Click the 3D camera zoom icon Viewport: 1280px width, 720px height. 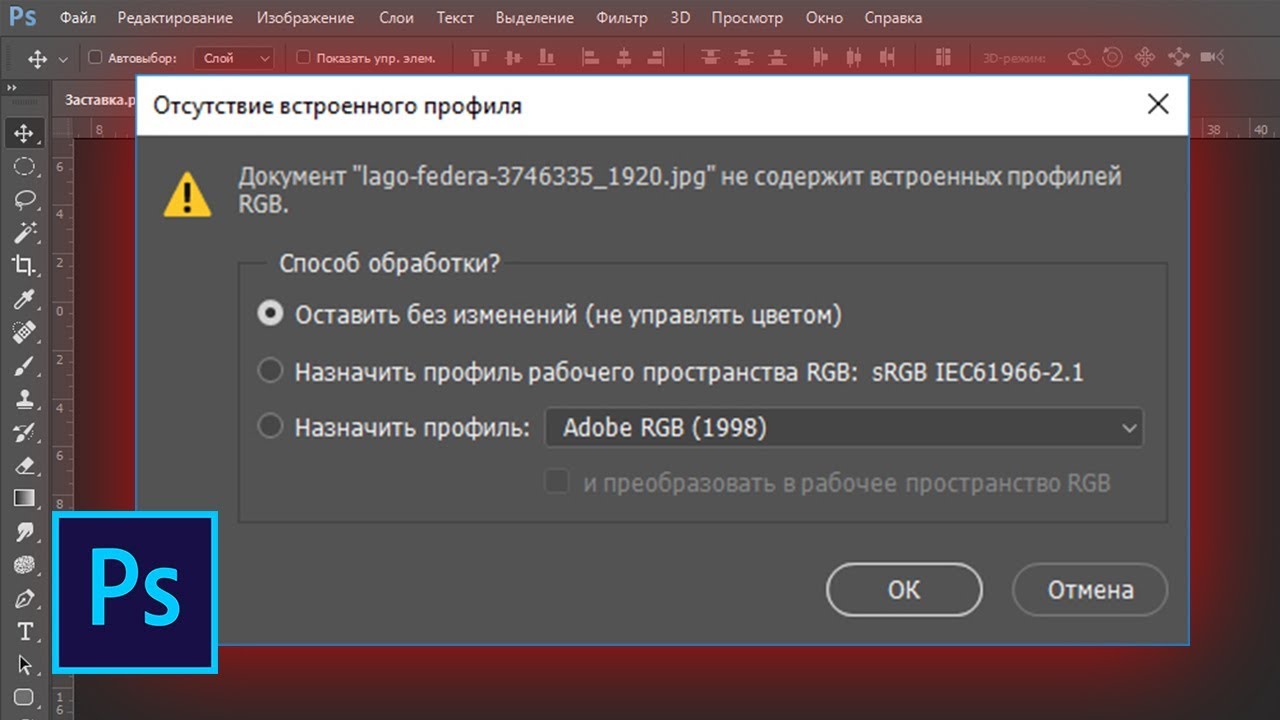coord(1212,57)
